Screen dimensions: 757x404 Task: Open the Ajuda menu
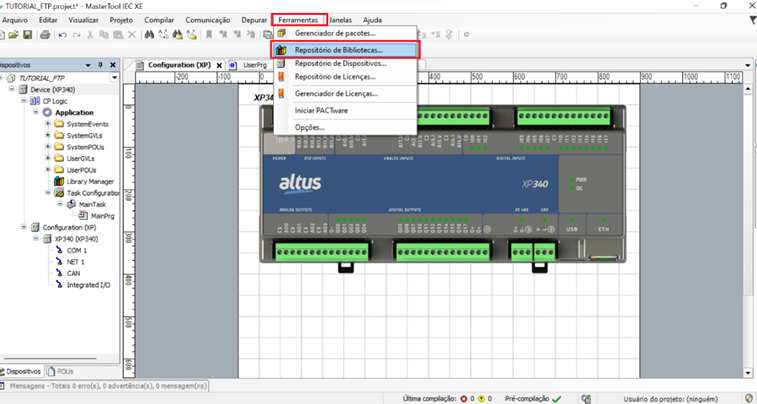[372, 20]
